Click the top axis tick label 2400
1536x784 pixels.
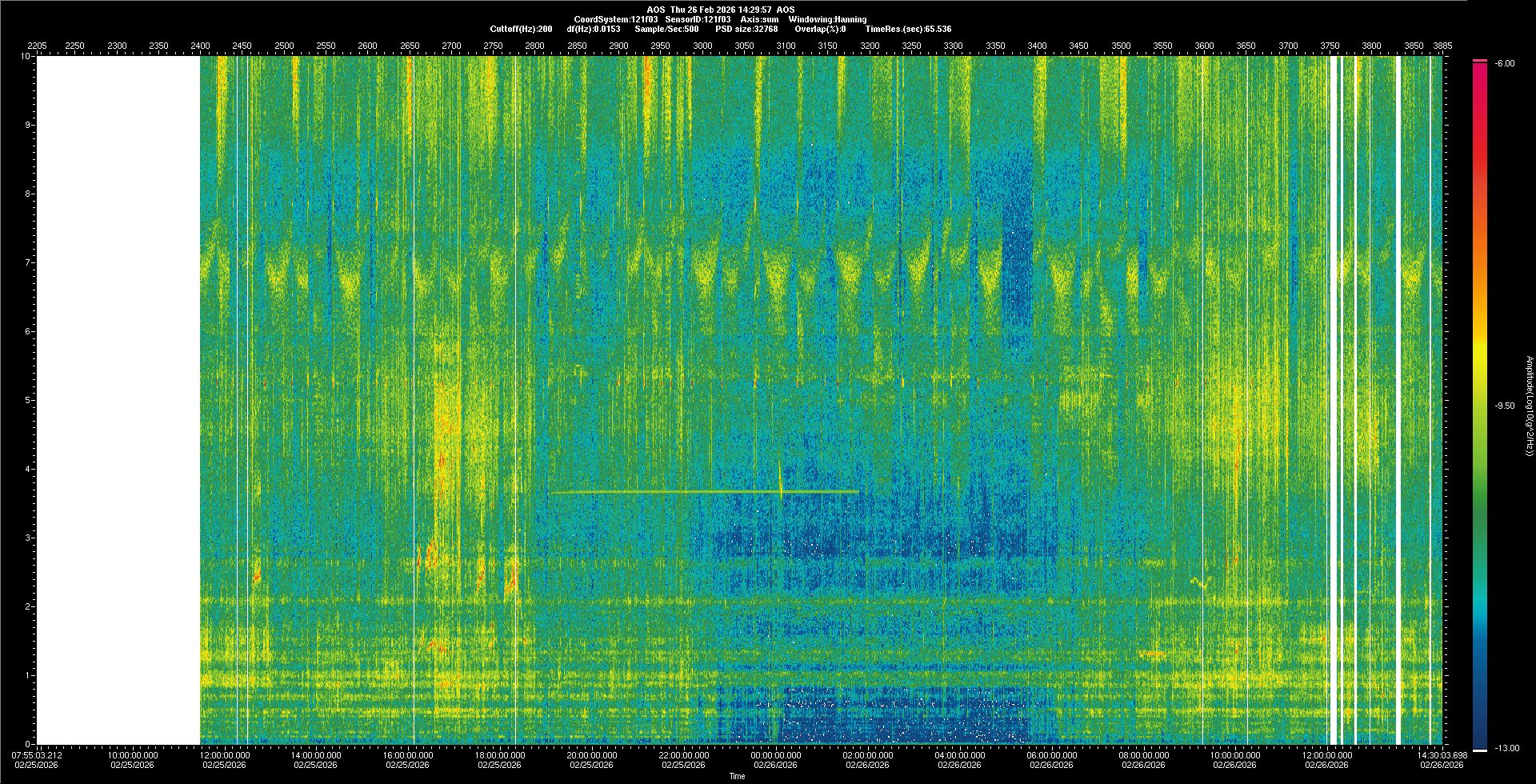pos(200,46)
